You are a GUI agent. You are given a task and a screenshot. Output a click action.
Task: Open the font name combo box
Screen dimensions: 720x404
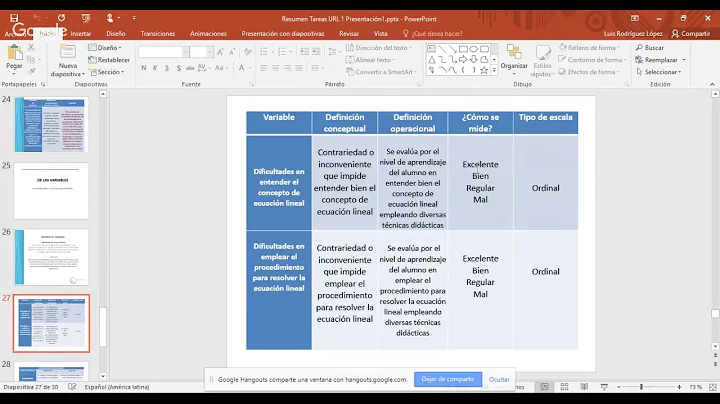tap(163, 52)
